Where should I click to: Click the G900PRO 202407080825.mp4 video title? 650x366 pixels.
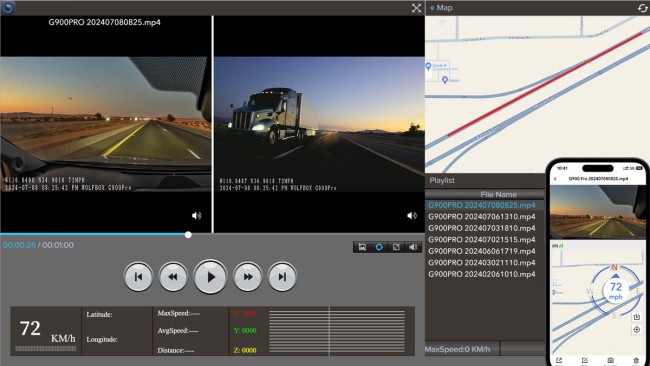104,22
